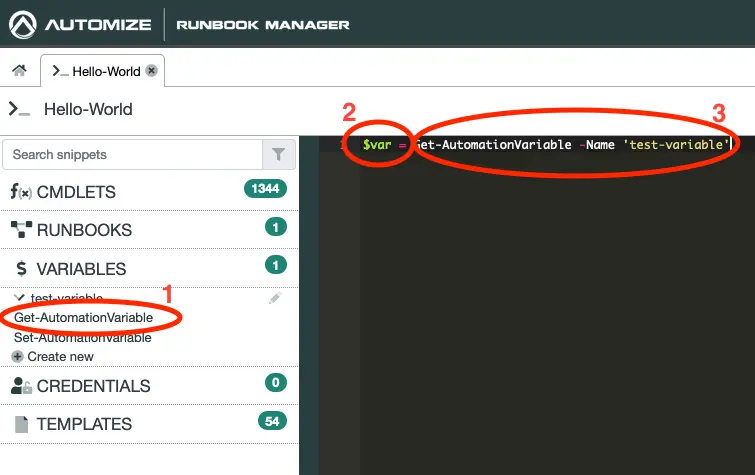
Task: Click the VARIABLES dollar icon
Action: [21, 268]
